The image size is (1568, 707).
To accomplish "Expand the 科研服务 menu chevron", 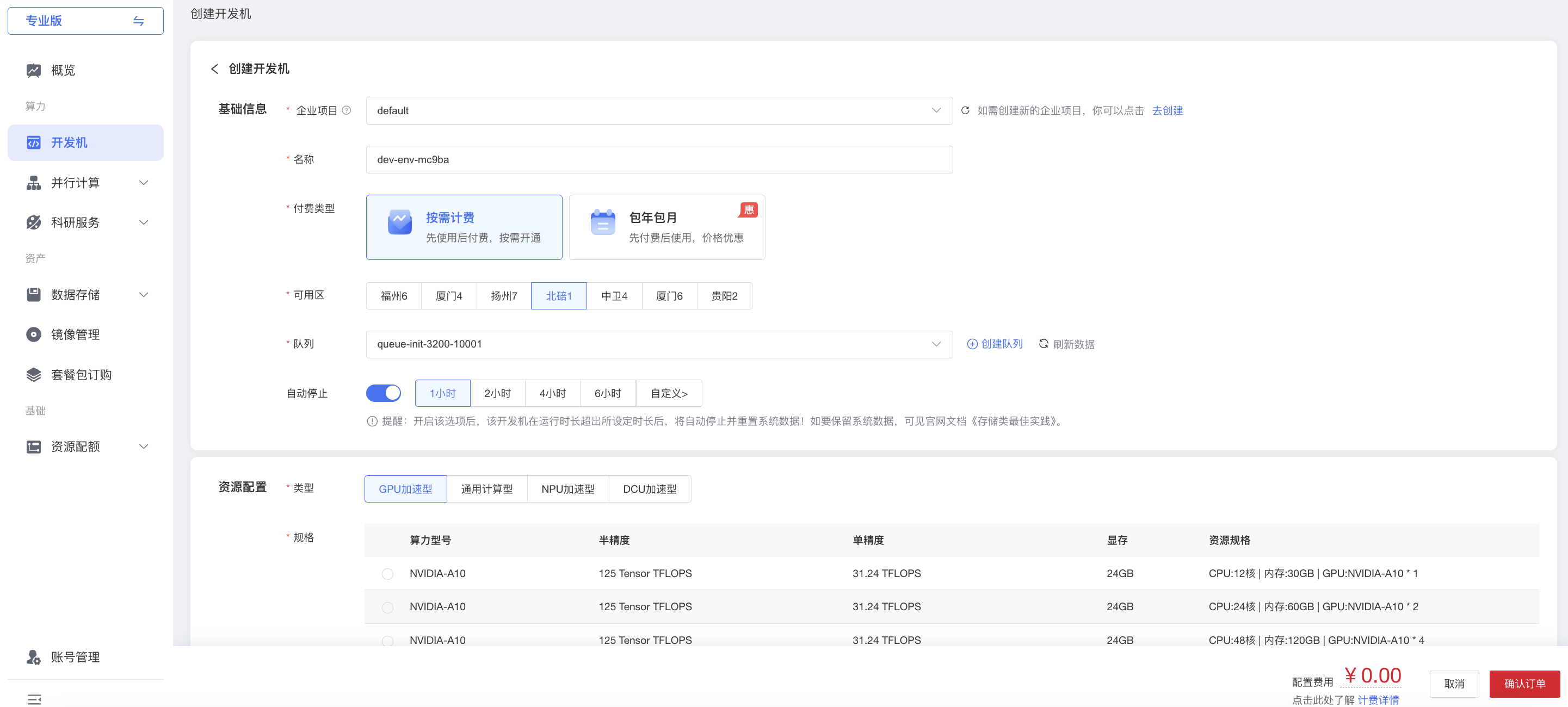I will coord(144,222).
